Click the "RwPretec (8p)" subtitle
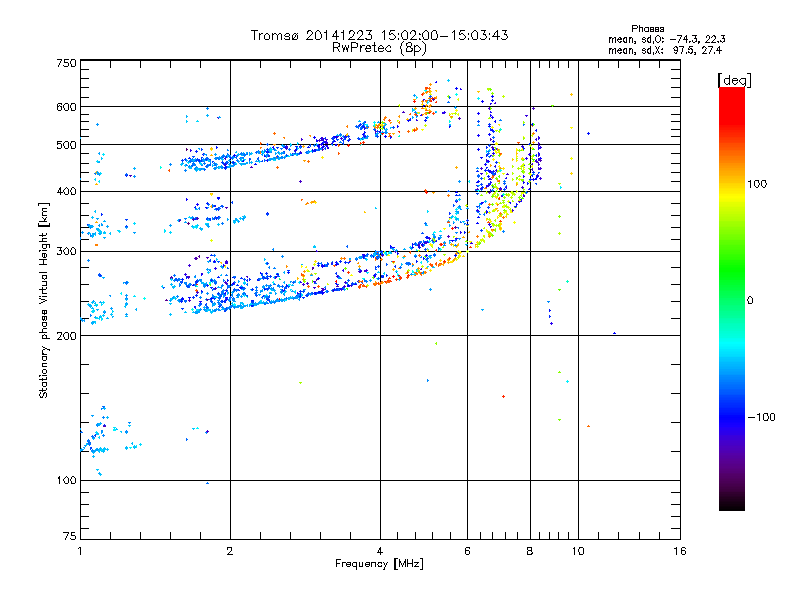800x600 pixels. coord(379,48)
